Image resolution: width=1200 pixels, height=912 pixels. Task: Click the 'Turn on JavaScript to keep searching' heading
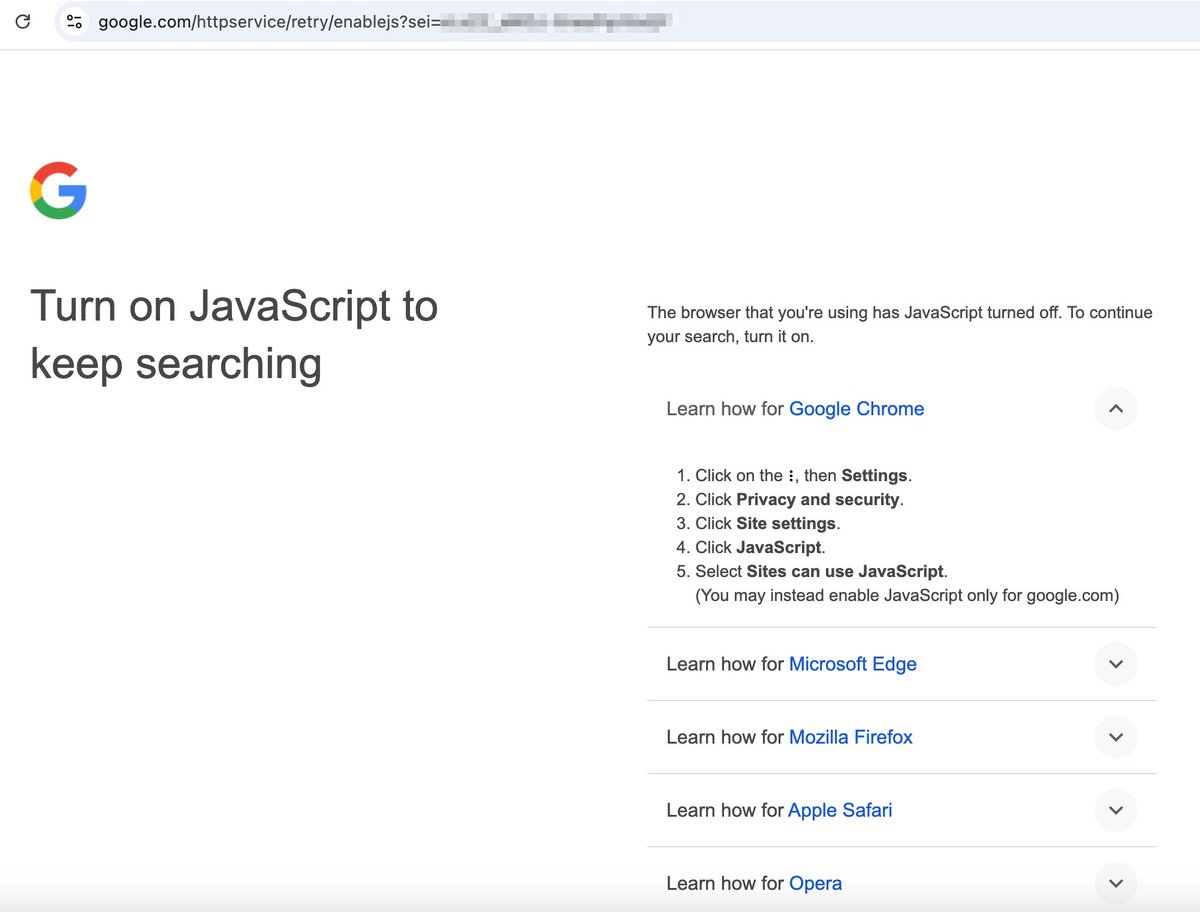(234, 335)
